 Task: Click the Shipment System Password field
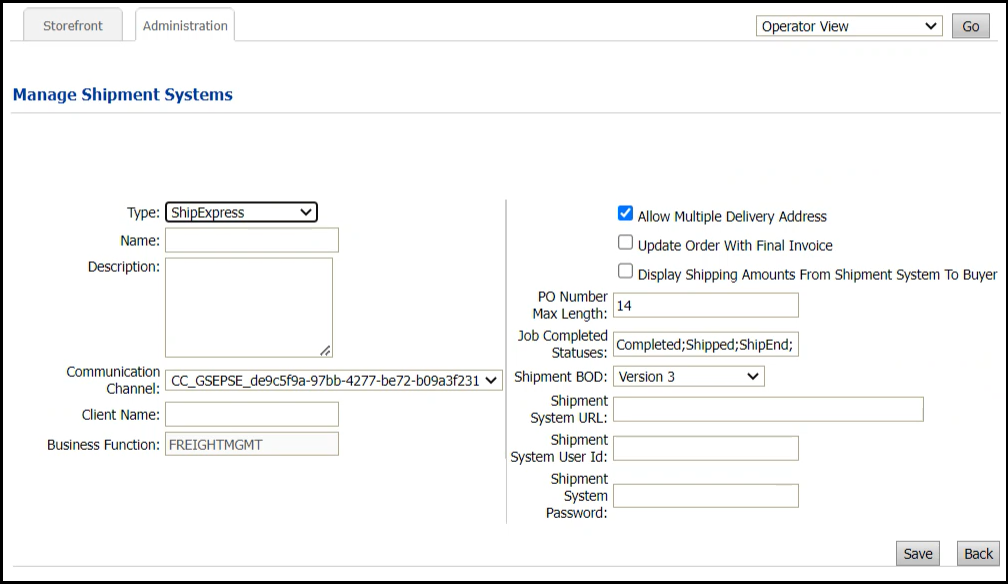pyautogui.click(x=706, y=495)
